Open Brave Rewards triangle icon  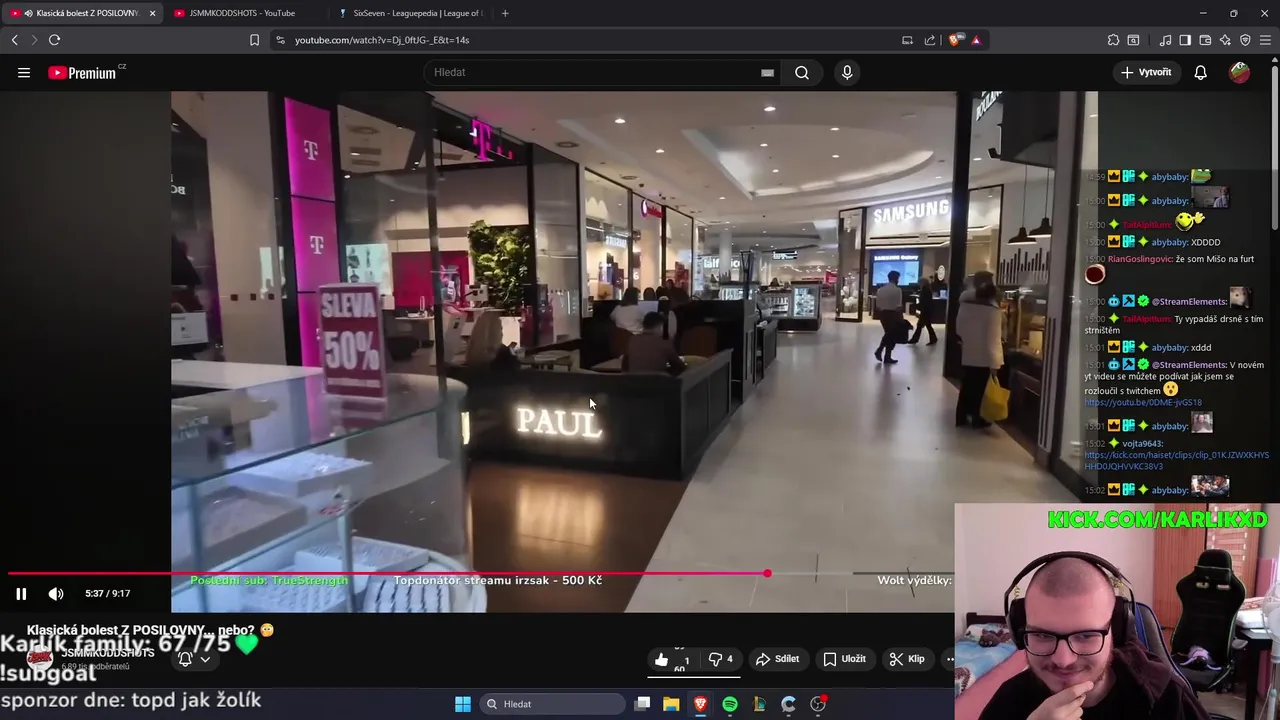pos(976,40)
